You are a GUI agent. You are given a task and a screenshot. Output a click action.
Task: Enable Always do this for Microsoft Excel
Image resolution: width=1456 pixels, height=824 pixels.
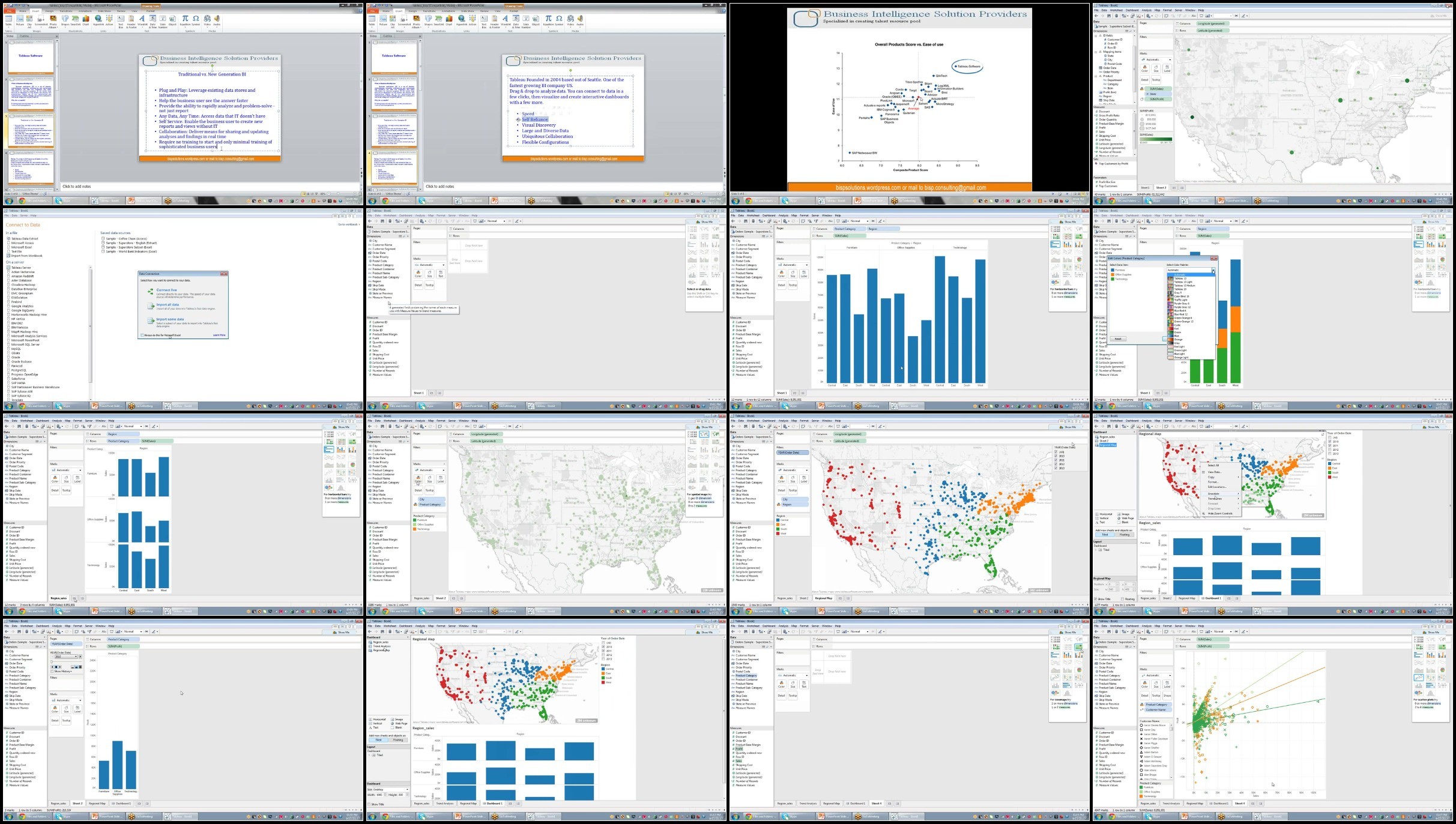pos(142,335)
